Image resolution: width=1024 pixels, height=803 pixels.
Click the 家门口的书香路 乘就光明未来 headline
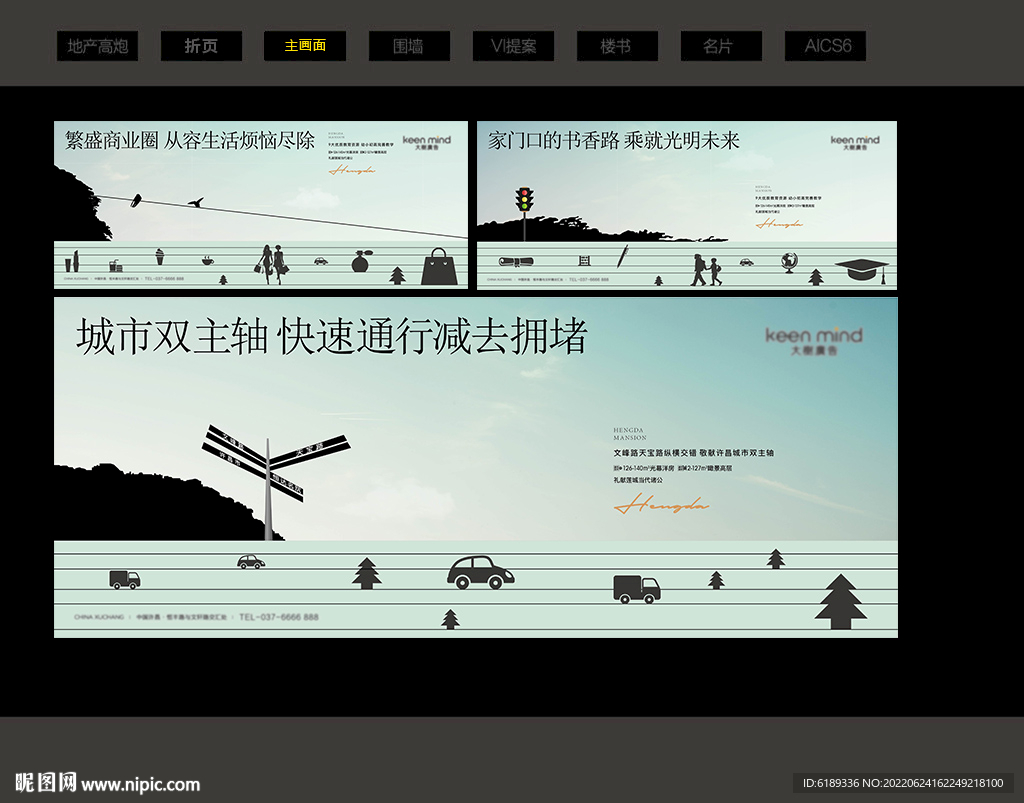(613, 140)
